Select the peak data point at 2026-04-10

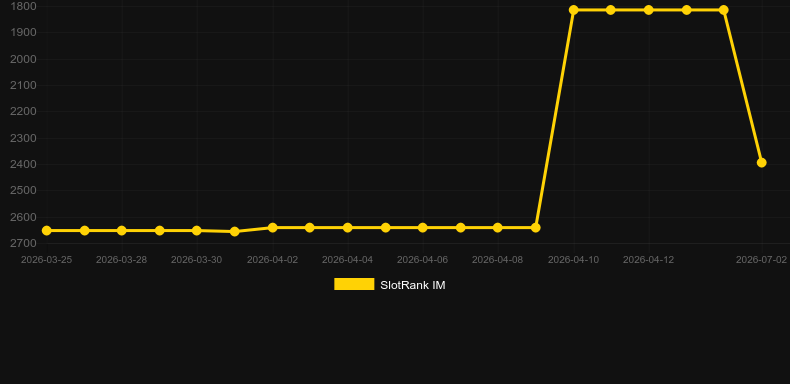coord(573,10)
